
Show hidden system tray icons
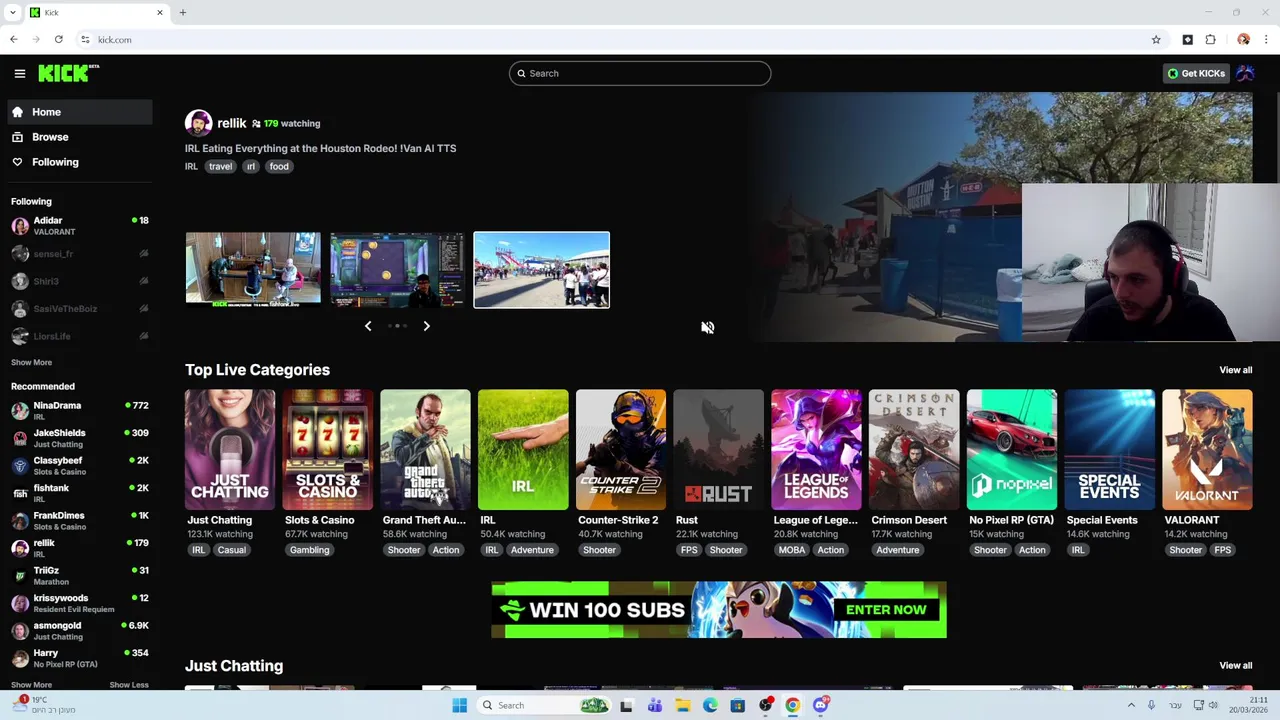[1131, 705]
